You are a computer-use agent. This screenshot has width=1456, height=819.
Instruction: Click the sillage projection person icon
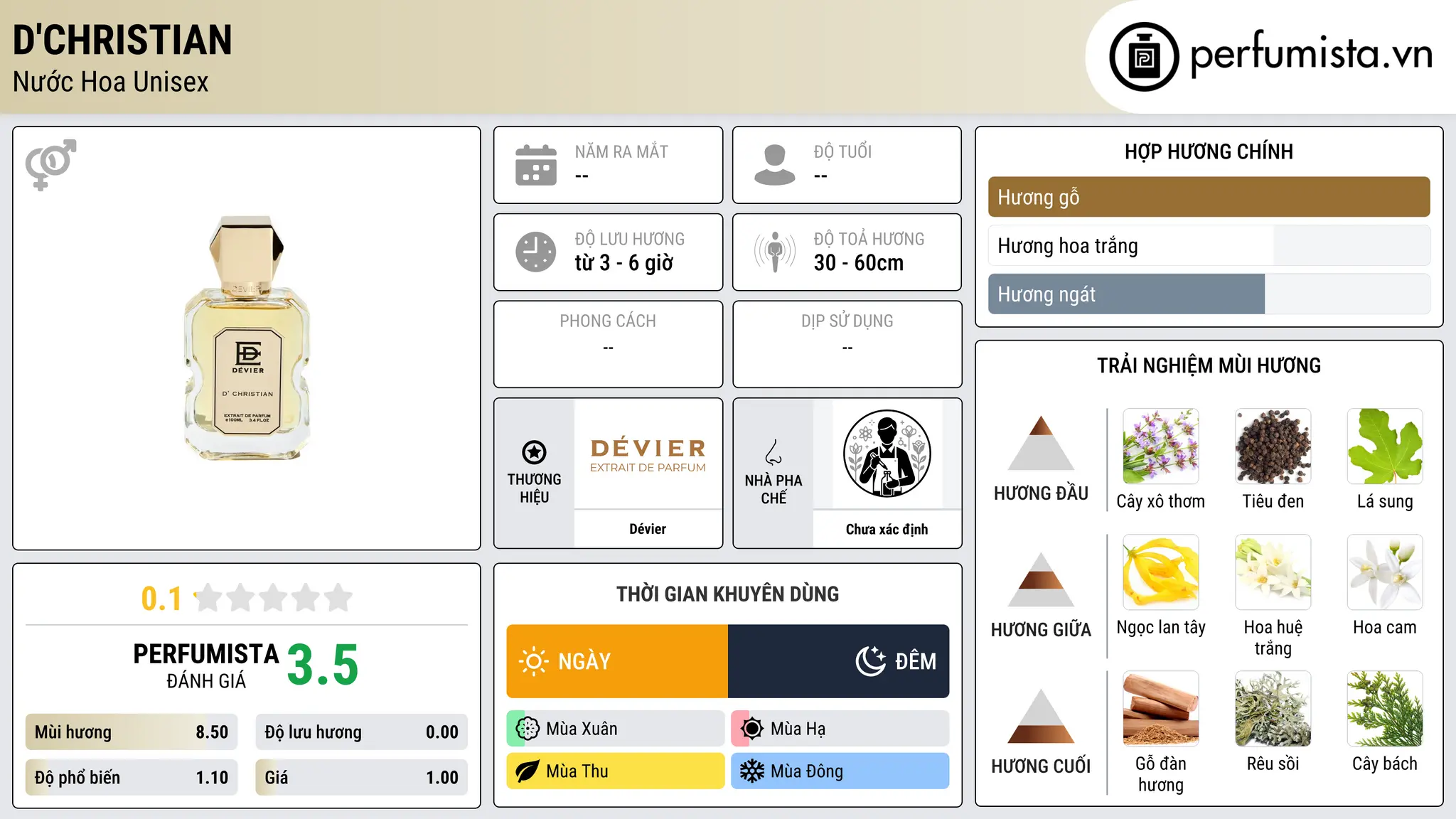click(x=775, y=252)
